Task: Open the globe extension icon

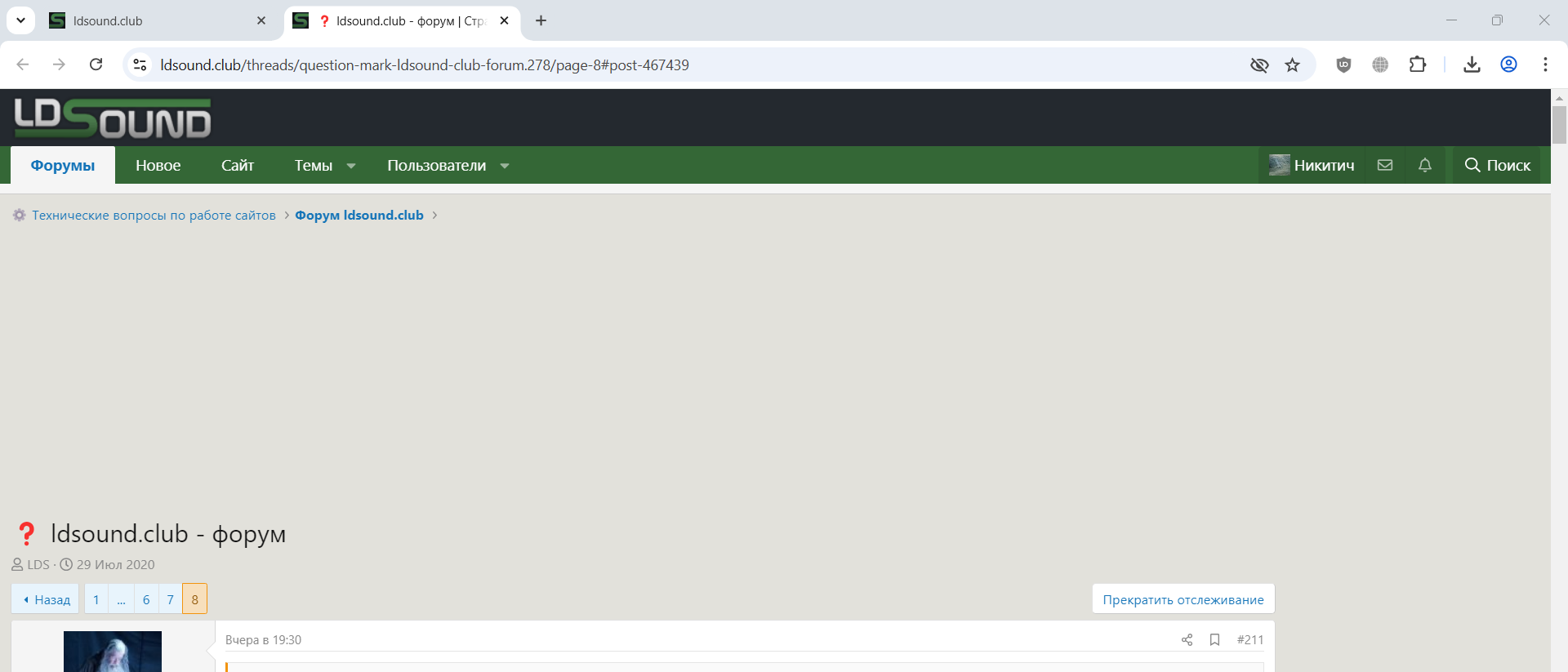Action: click(1380, 65)
